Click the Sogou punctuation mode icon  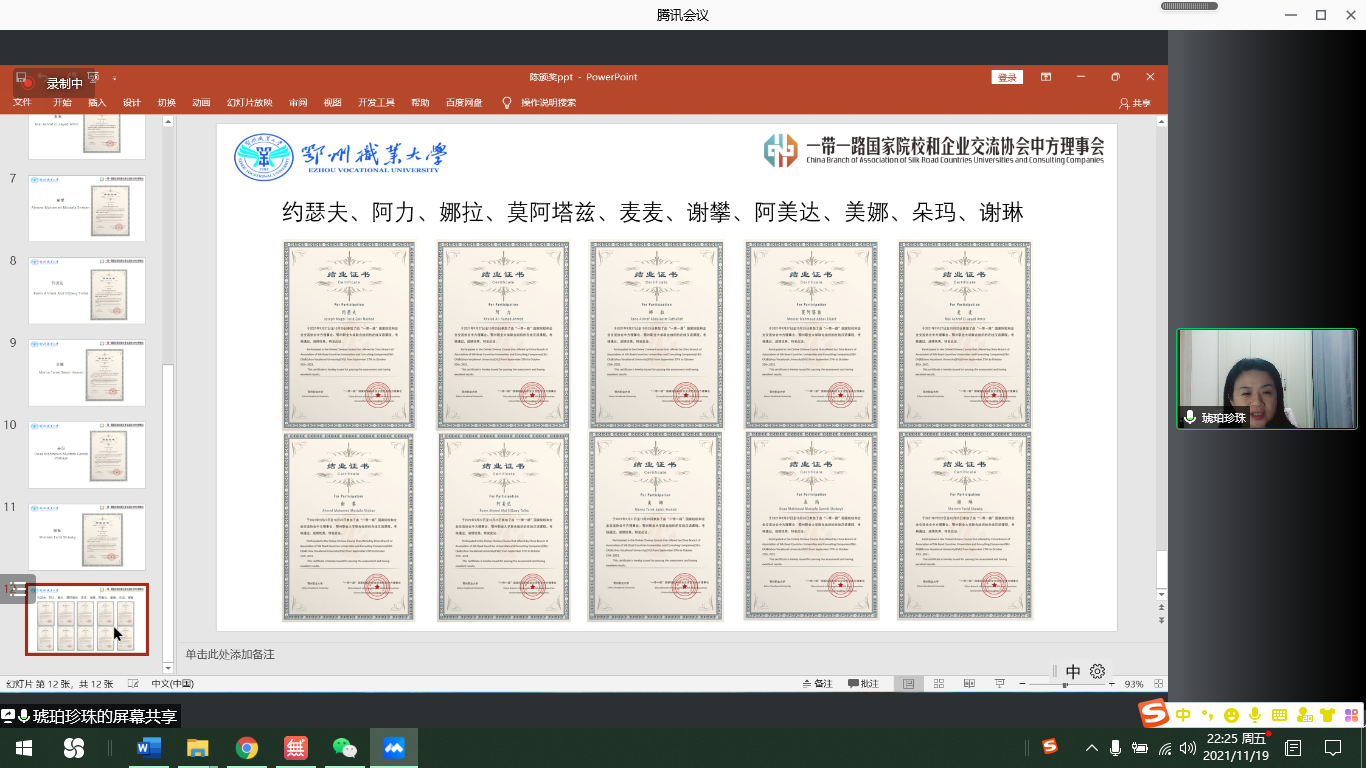[1207, 715]
